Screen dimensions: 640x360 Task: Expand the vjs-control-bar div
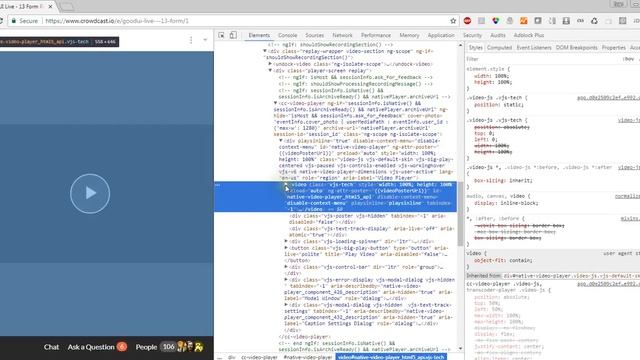(286, 267)
